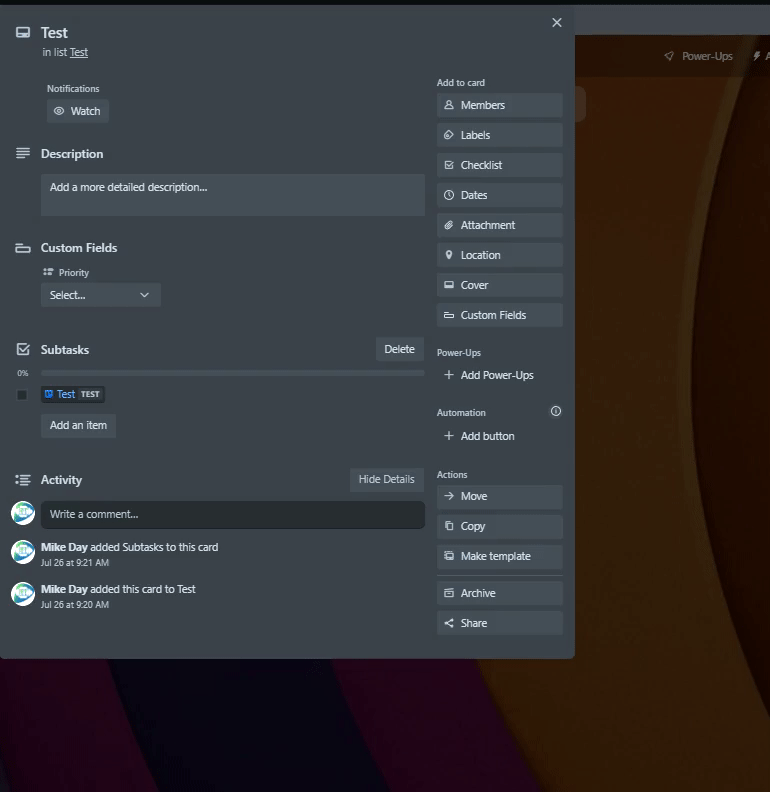Screen dimensions: 770x792
Task: Click avatar beside added-card activity entry
Action: point(23,594)
